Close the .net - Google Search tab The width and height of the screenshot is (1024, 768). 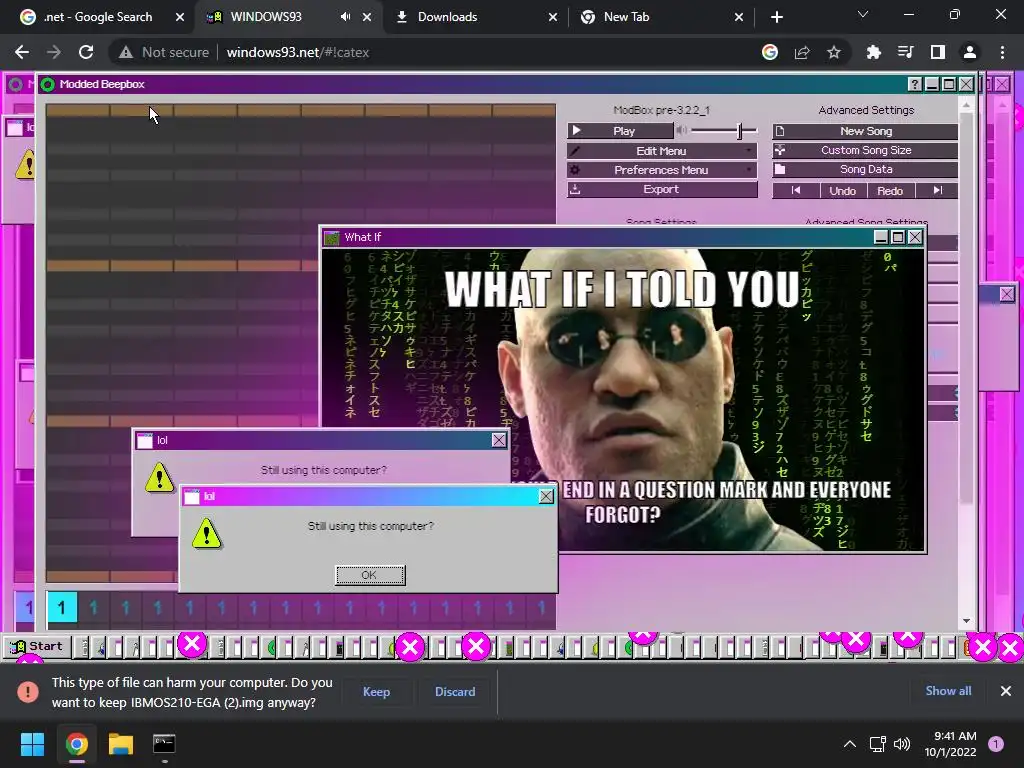(180, 17)
